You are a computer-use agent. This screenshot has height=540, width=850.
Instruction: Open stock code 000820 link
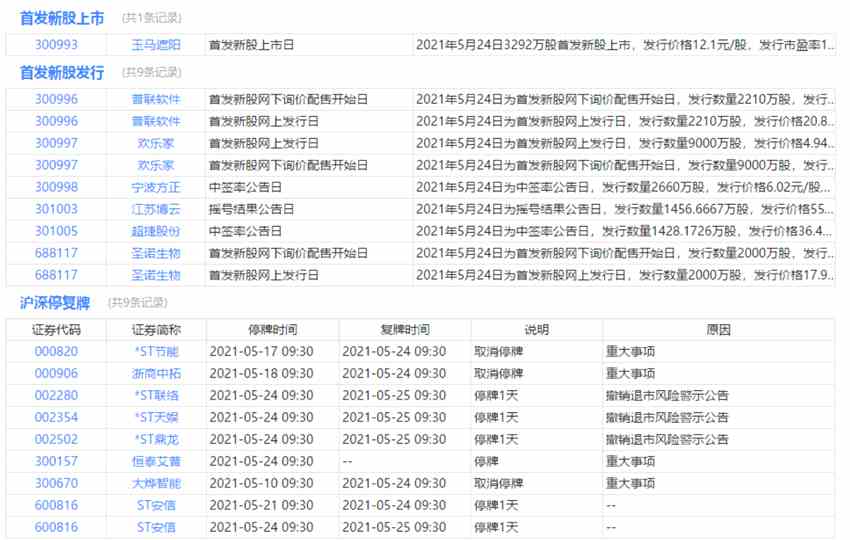click(56, 352)
